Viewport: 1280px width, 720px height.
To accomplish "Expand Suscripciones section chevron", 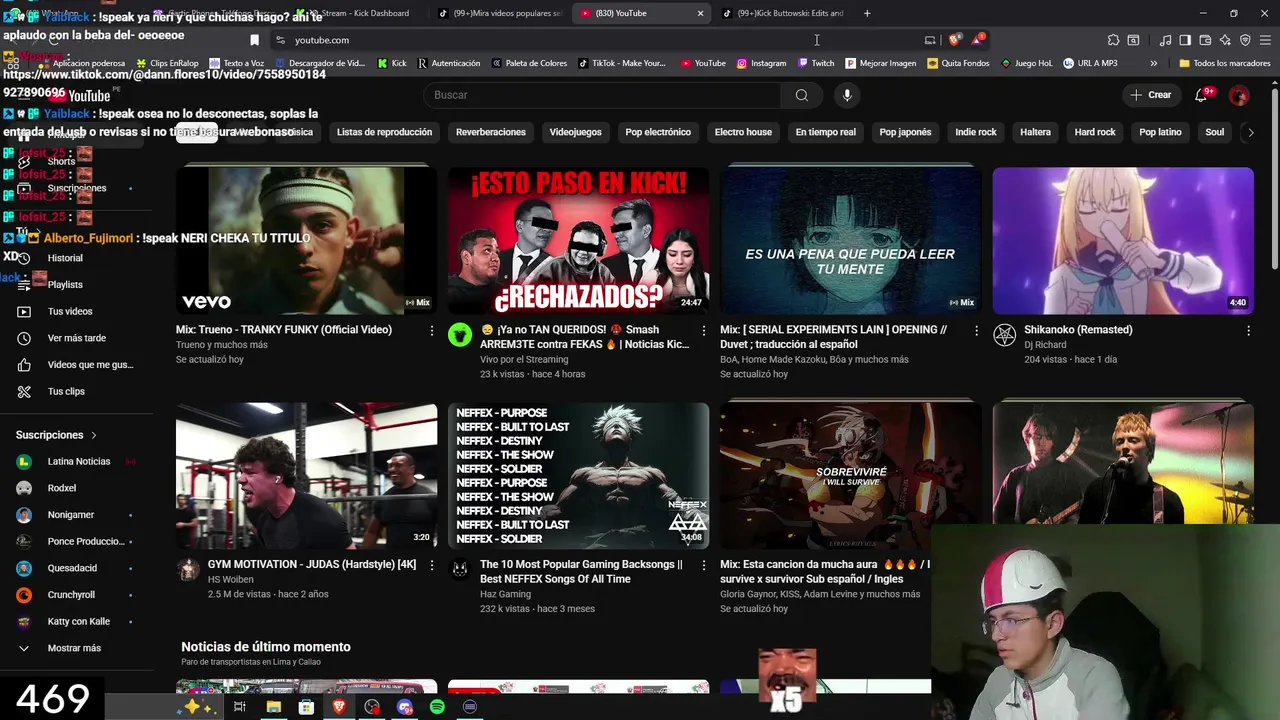I will [94, 435].
